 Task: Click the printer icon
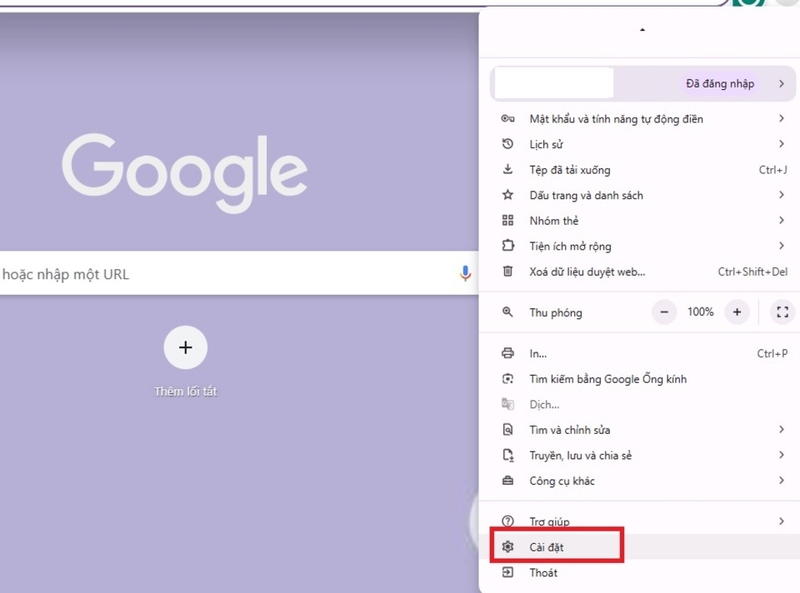[x=508, y=353]
